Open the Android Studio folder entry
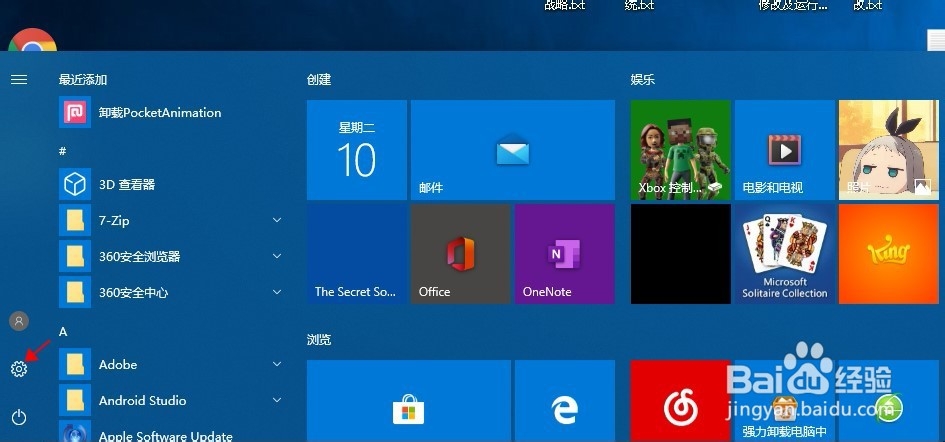Image resolution: width=945 pixels, height=442 pixels. coord(172,400)
